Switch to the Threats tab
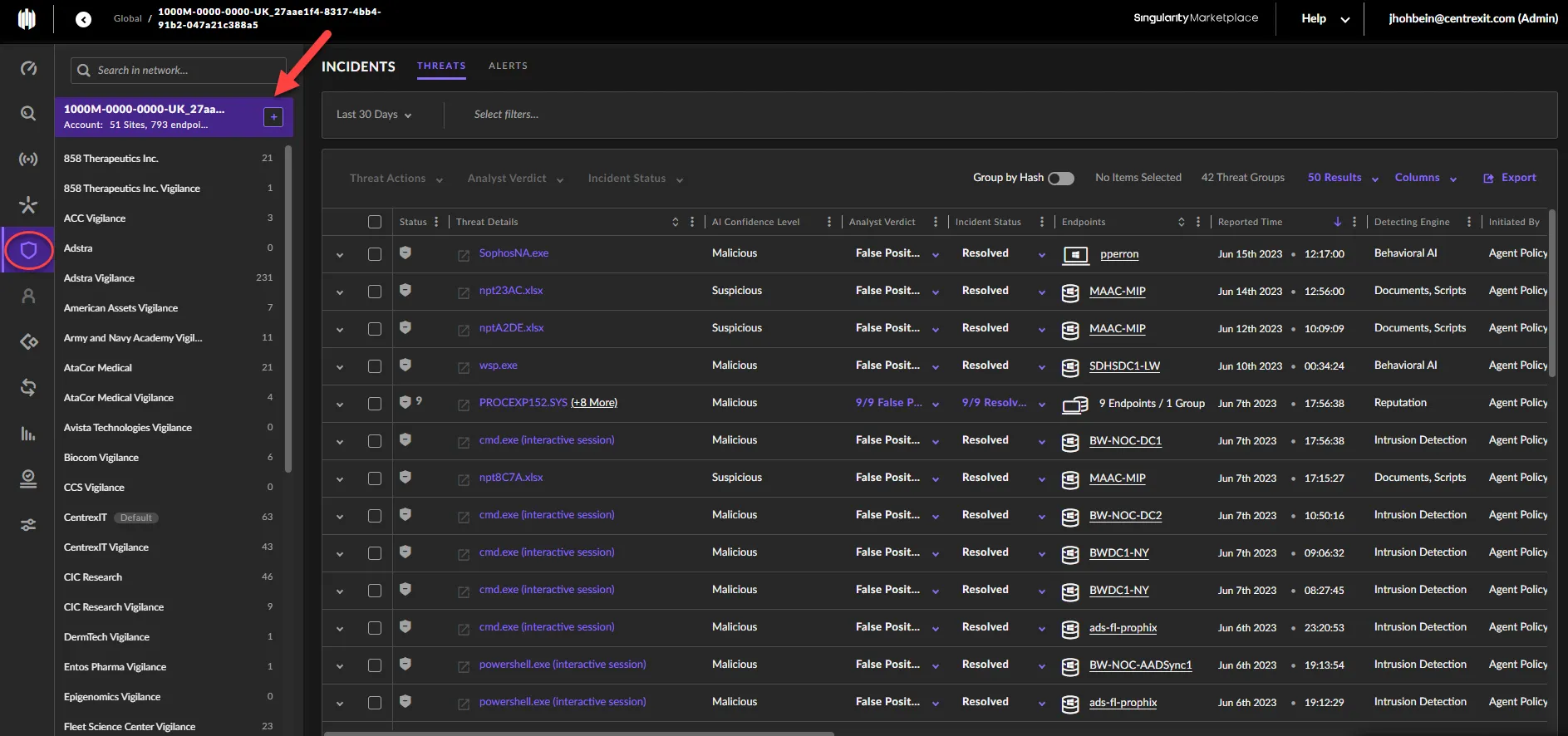The width and height of the screenshot is (1568, 736). coord(441,66)
